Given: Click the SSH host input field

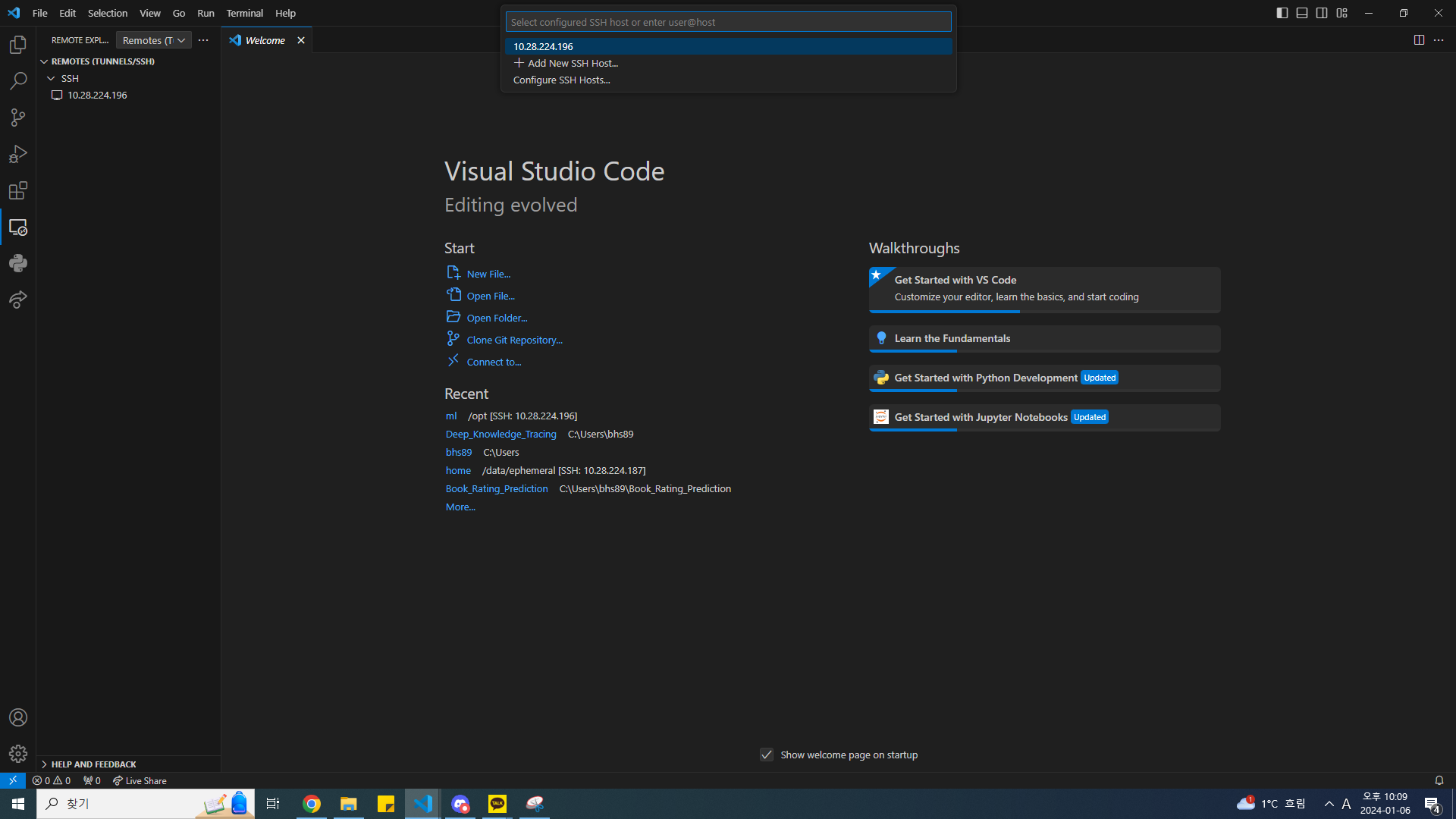Looking at the screenshot, I should pos(728,22).
